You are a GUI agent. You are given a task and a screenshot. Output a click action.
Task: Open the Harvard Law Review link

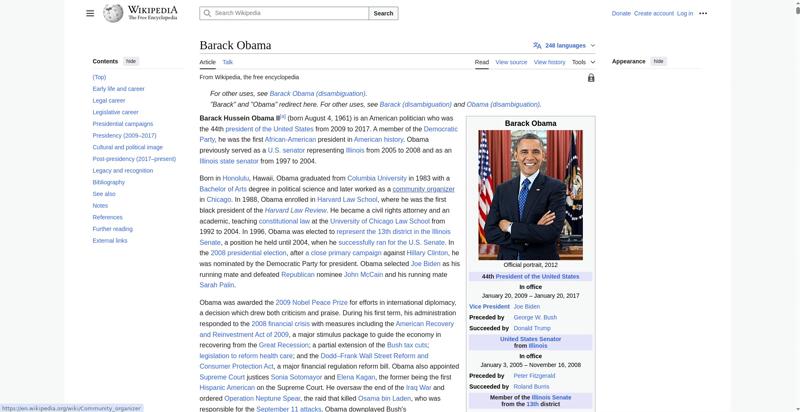click(x=295, y=211)
